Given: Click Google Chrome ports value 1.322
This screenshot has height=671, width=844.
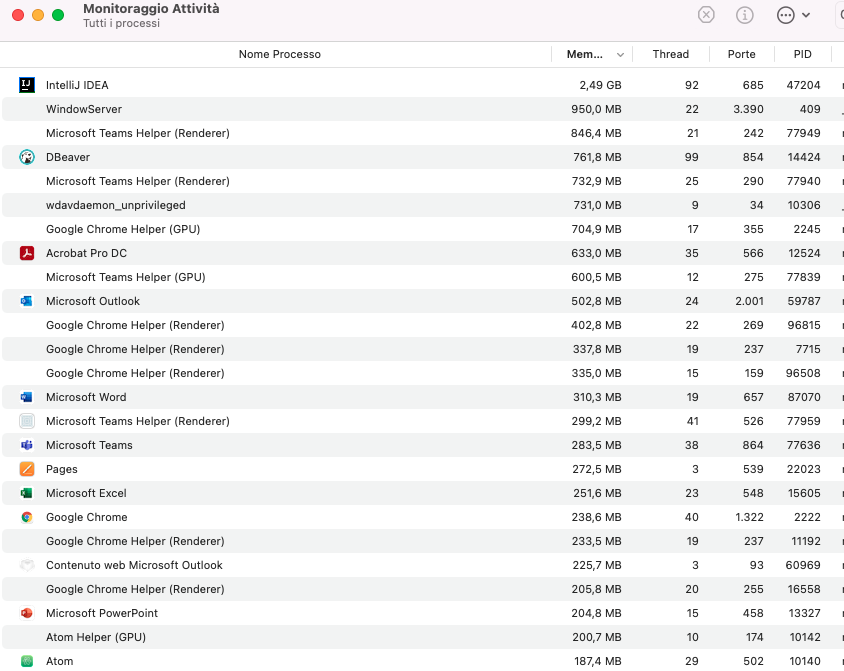Looking at the screenshot, I should coord(749,517).
